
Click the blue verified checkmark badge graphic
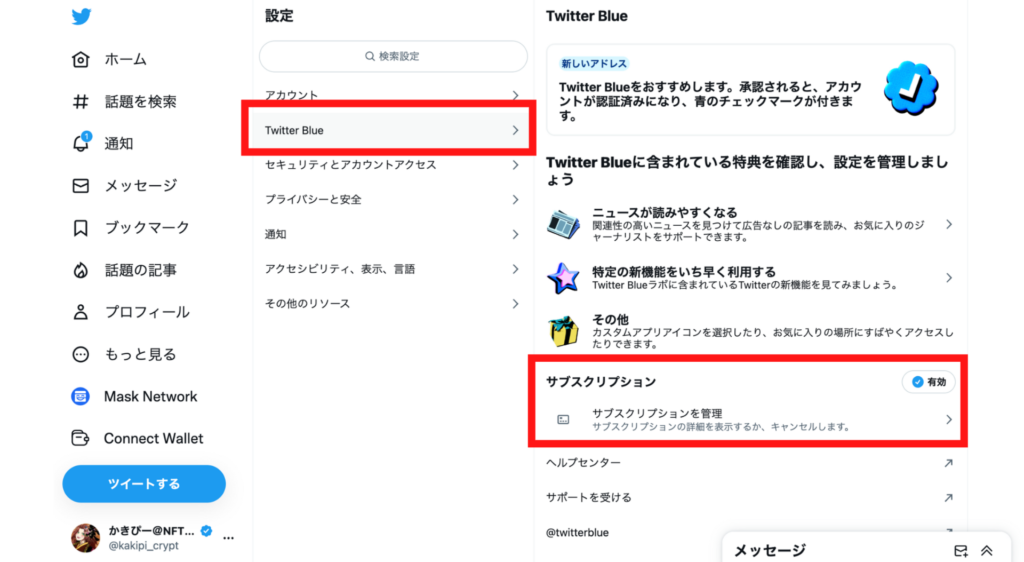pos(911,88)
